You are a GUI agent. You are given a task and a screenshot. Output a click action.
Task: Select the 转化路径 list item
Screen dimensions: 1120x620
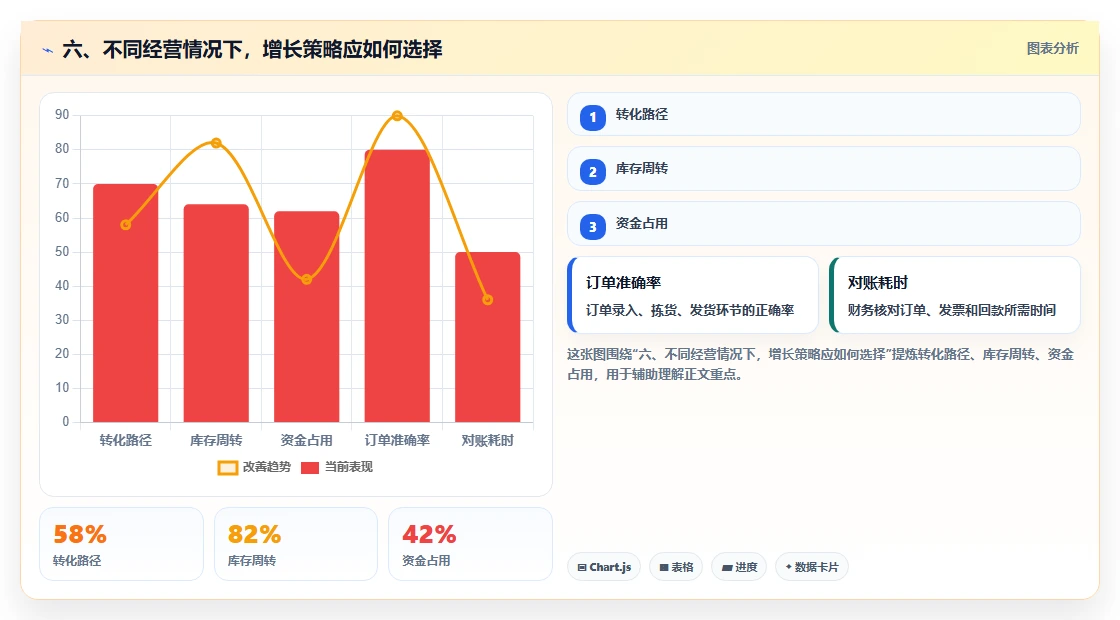pyautogui.click(x=824, y=114)
